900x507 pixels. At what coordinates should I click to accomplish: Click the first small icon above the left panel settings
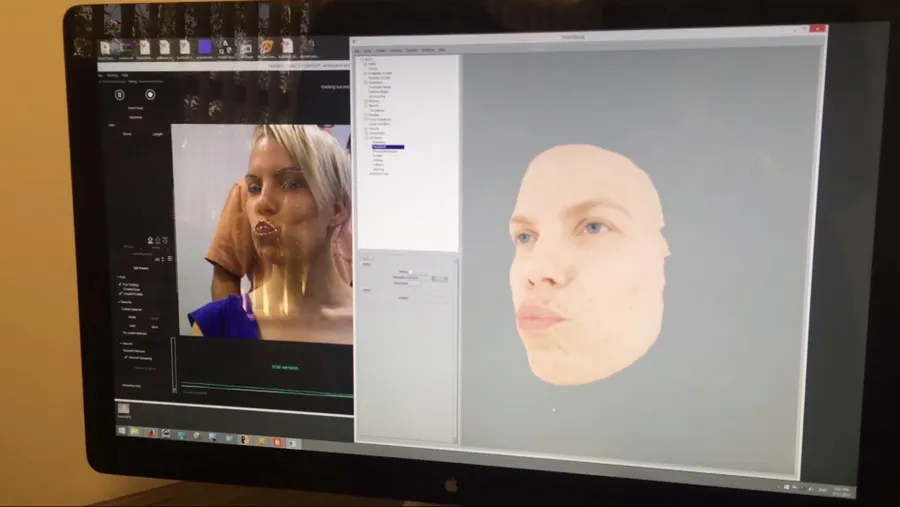coord(150,240)
